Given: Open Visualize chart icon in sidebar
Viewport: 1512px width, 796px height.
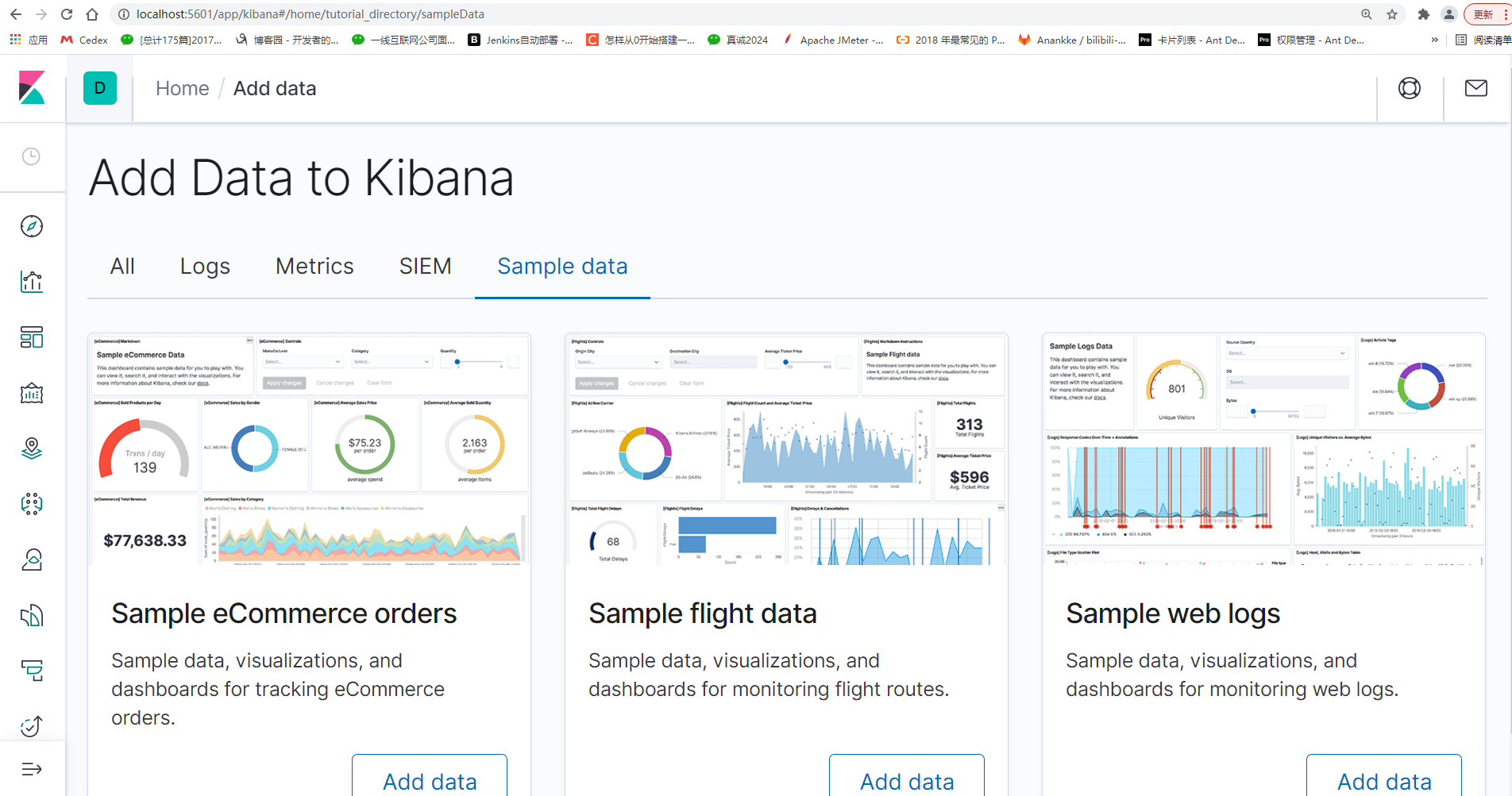Looking at the screenshot, I should coord(32,282).
